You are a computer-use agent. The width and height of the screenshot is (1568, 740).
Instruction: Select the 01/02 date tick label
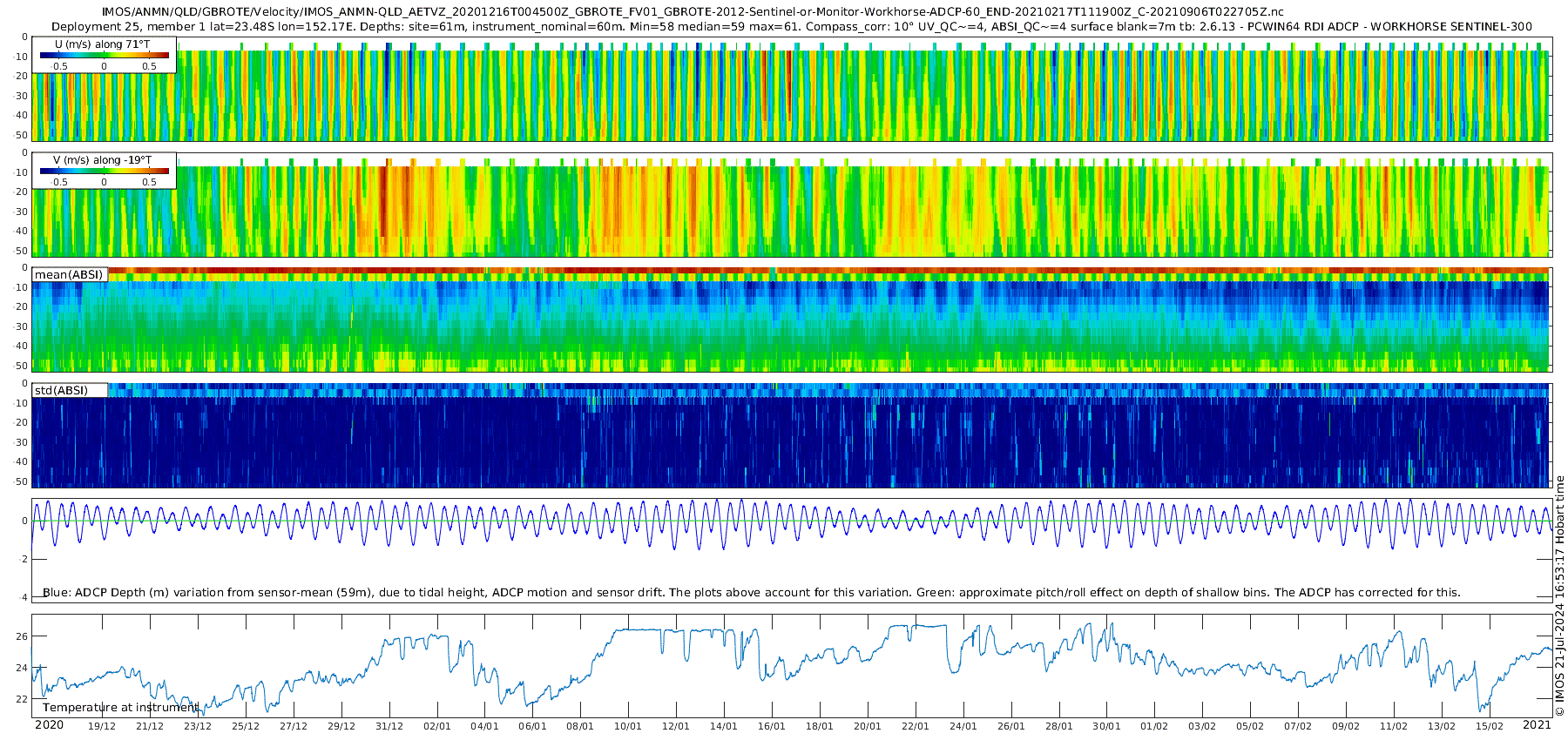1154,726
